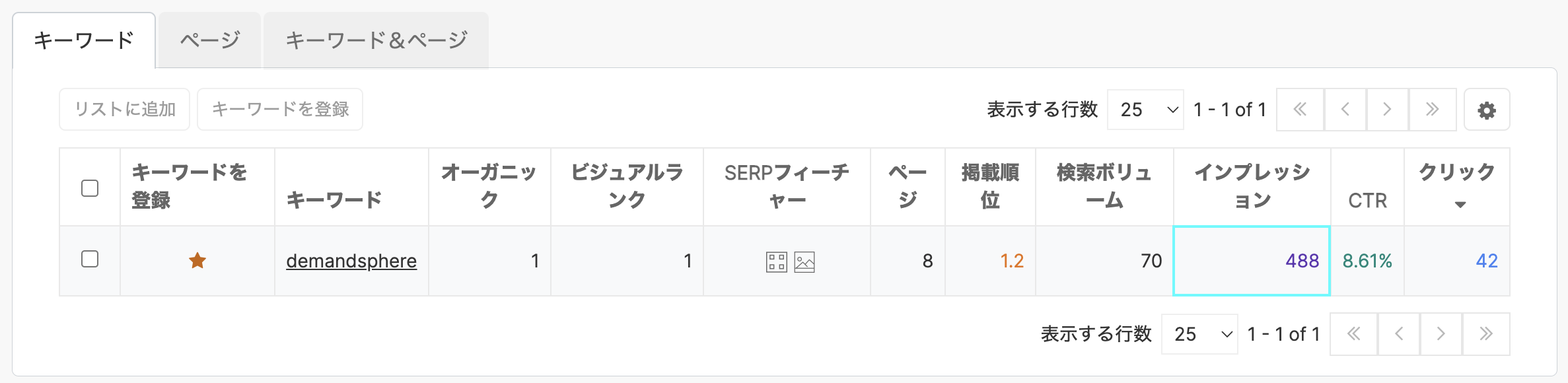Select the highlighted 488 impressions cell
Viewport: 1568px width, 383px height.
(x=1252, y=261)
